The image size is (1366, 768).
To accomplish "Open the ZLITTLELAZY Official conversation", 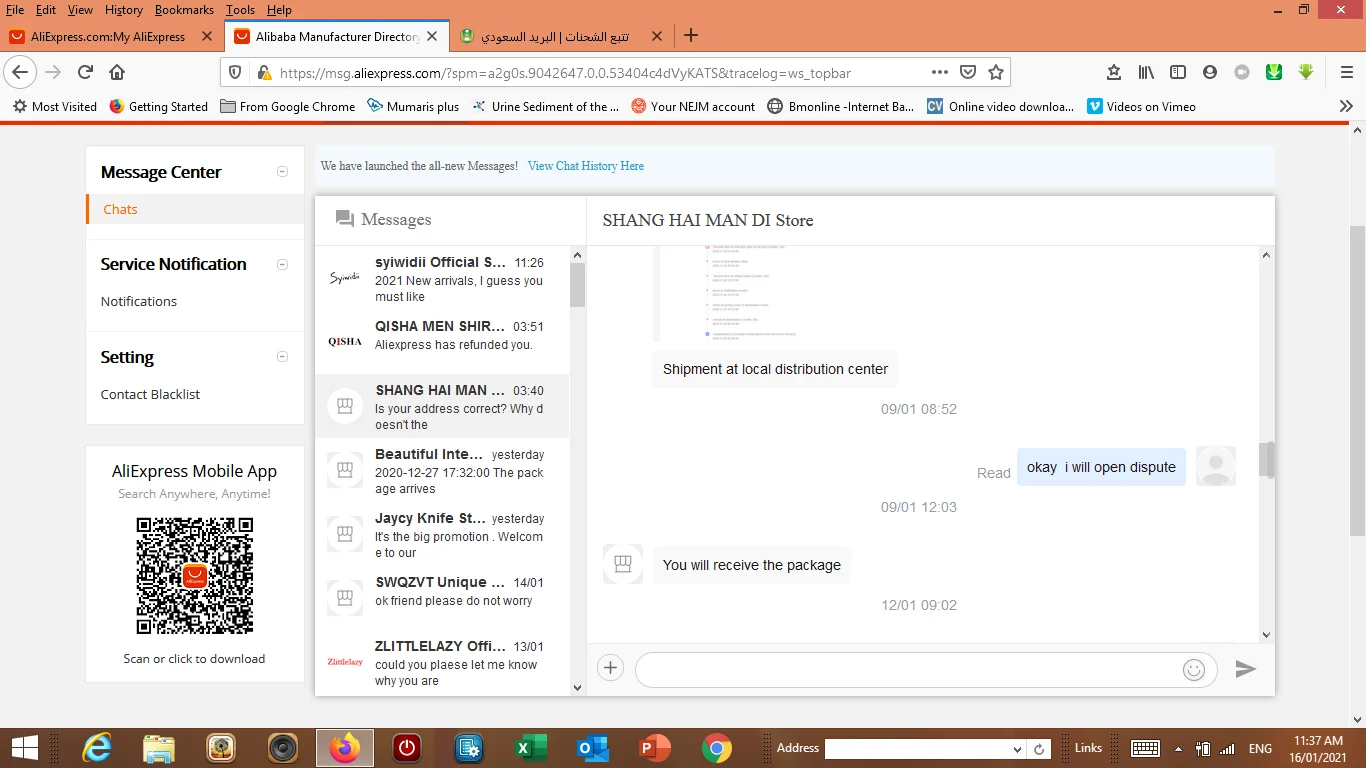I will (442, 662).
